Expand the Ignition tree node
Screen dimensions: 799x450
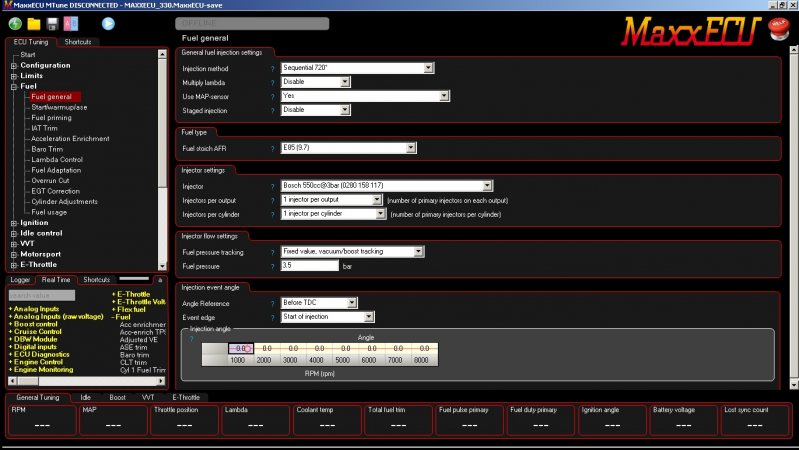(14, 223)
